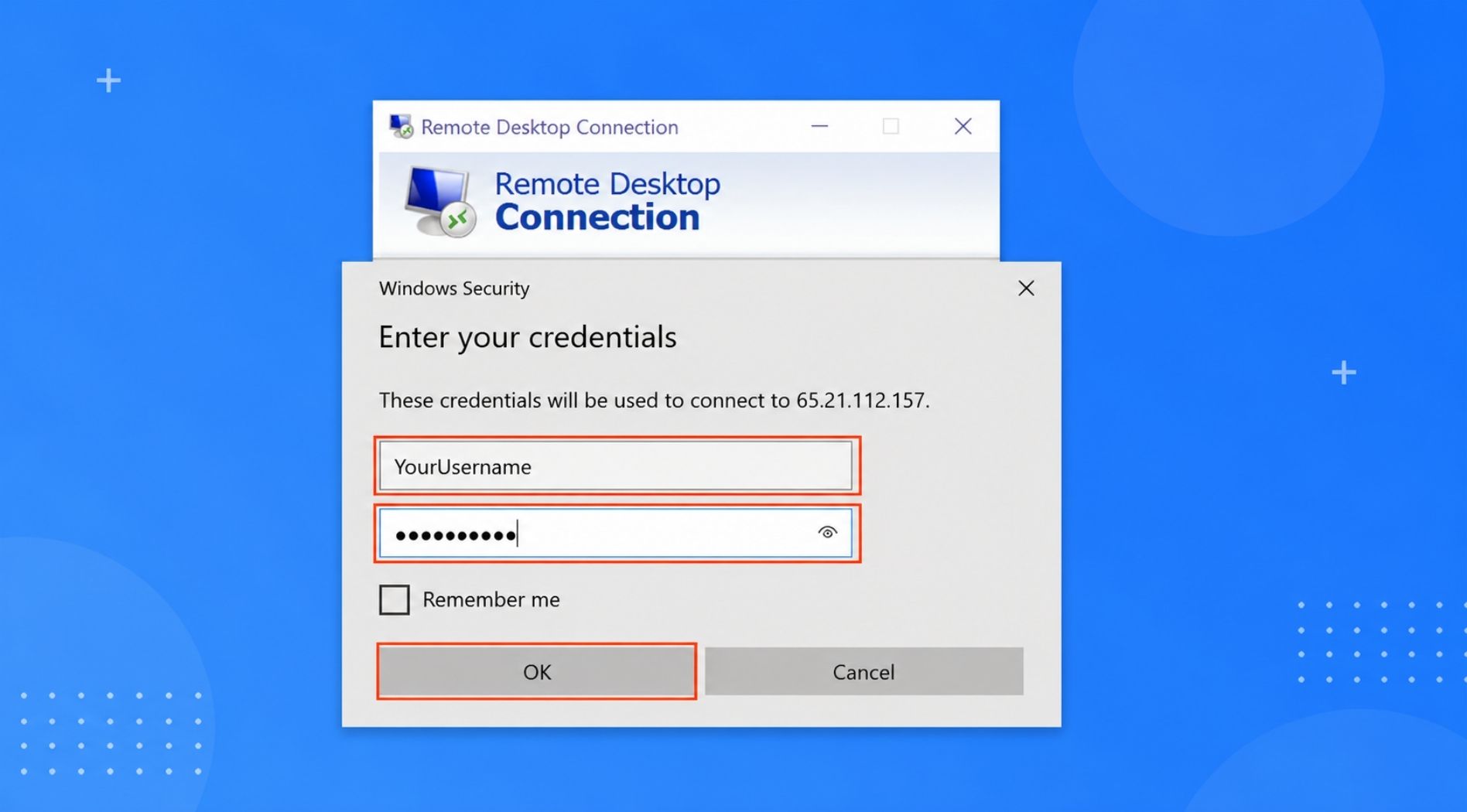The image size is (1467, 812).
Task: Maximize the Remote Desktop Connection window
Action: pos(891,126)
